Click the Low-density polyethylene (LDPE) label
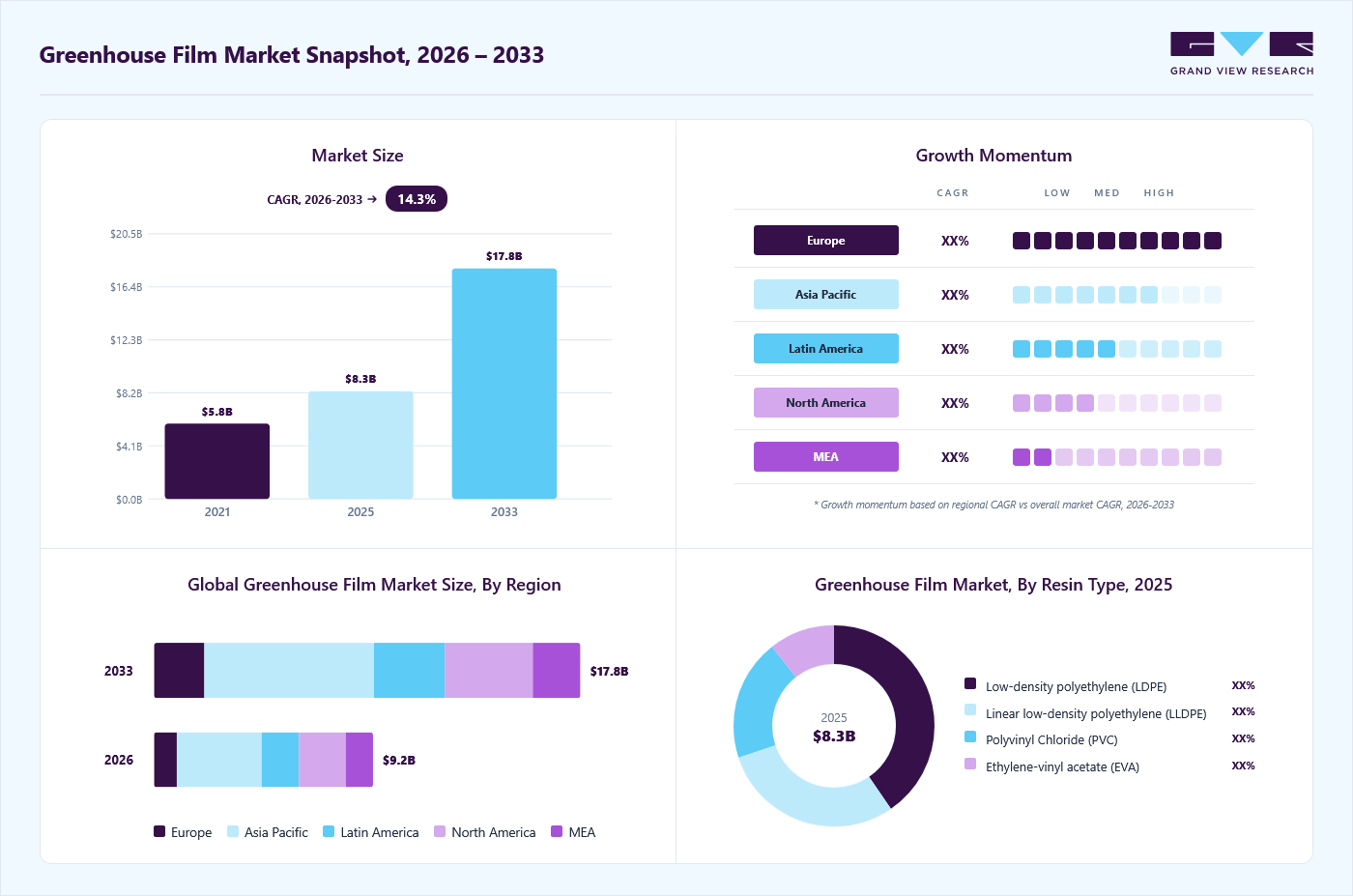This screenshot has height=896, width=1353. tap(1077, 686)
